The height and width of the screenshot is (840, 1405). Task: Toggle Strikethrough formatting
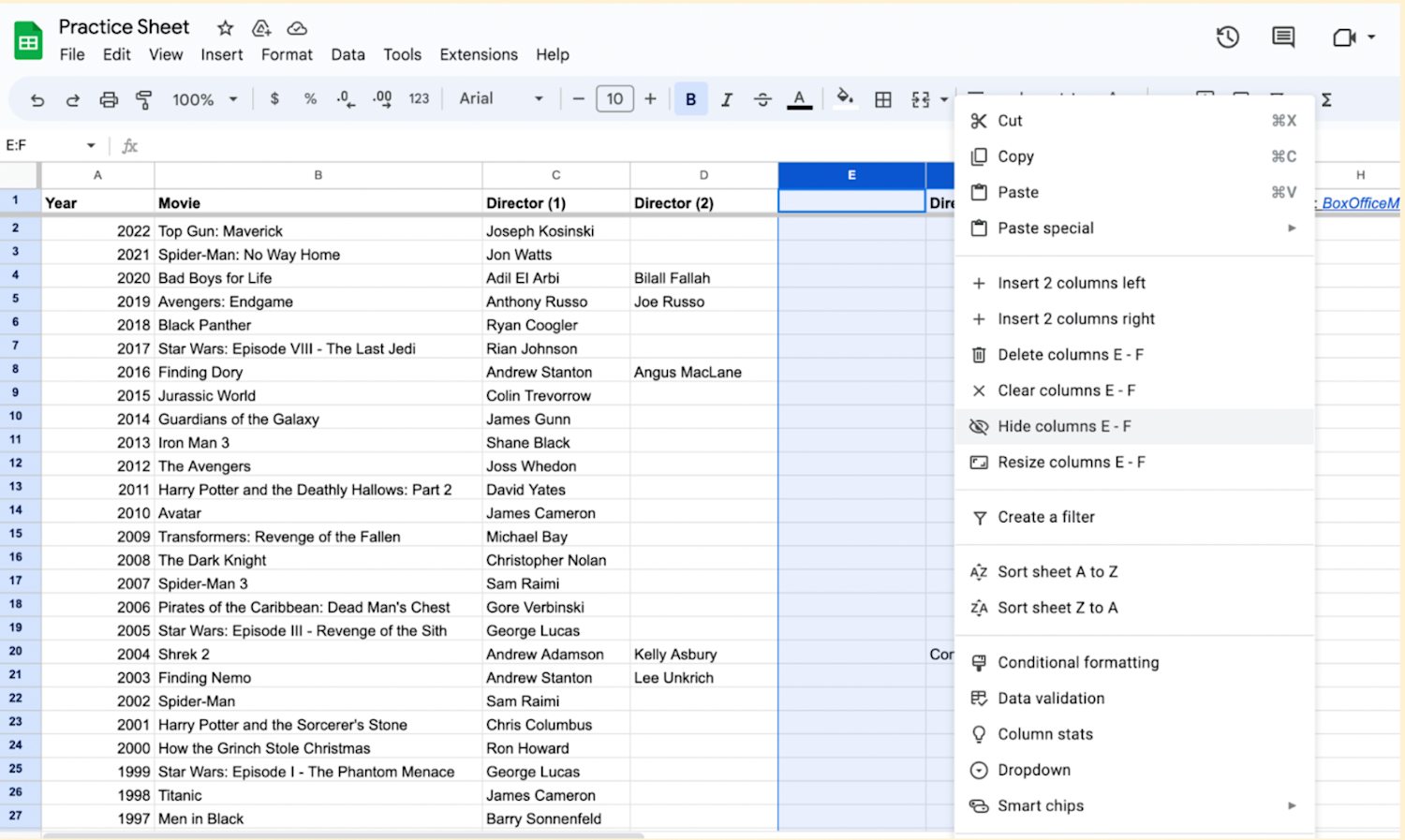click(762, 99)
